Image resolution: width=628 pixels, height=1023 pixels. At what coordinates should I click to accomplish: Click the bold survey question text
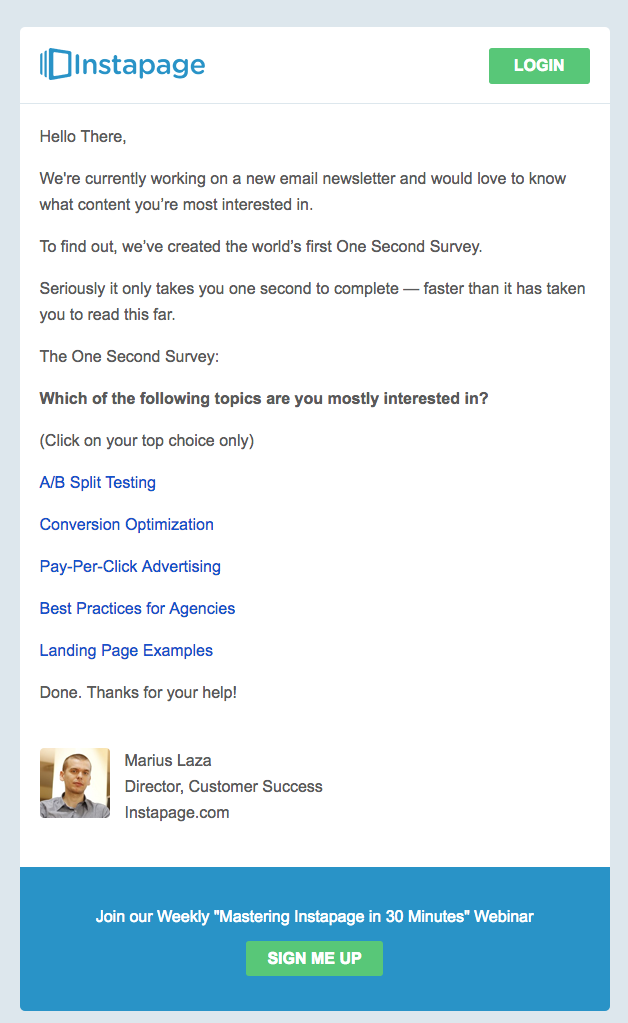pyautogui.click(x=264, y=398)
